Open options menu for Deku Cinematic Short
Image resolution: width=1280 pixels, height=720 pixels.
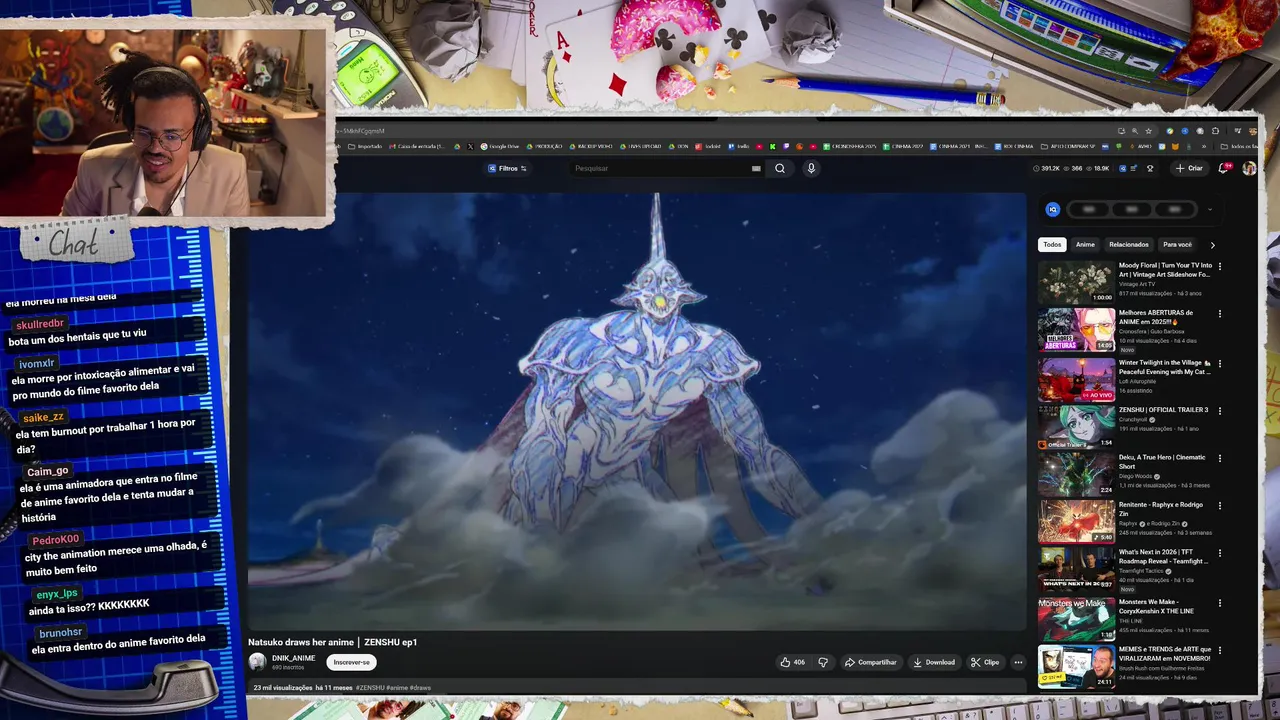tap(1220, 458)
